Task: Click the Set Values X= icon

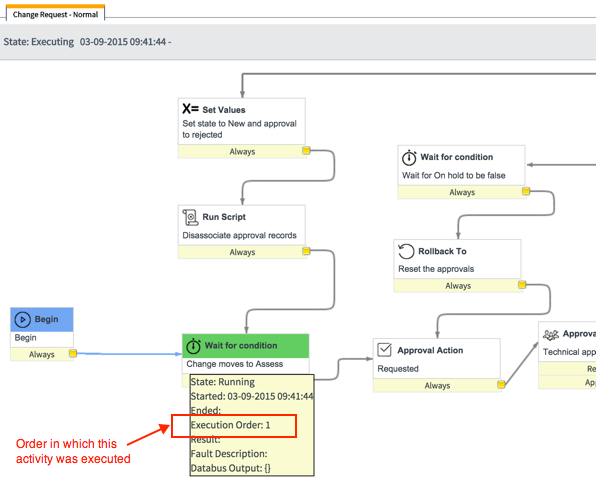Action: pyautogui.click(x=190, y=109)
